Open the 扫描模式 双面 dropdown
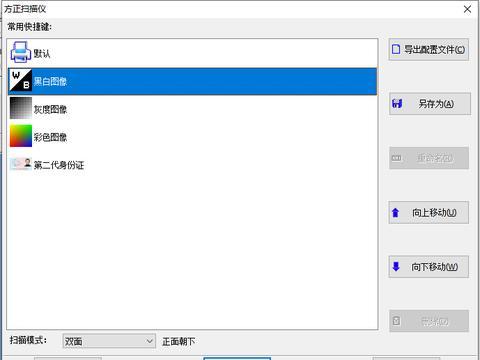This screenshot has height=360, width=480. (x=109, y=341)
